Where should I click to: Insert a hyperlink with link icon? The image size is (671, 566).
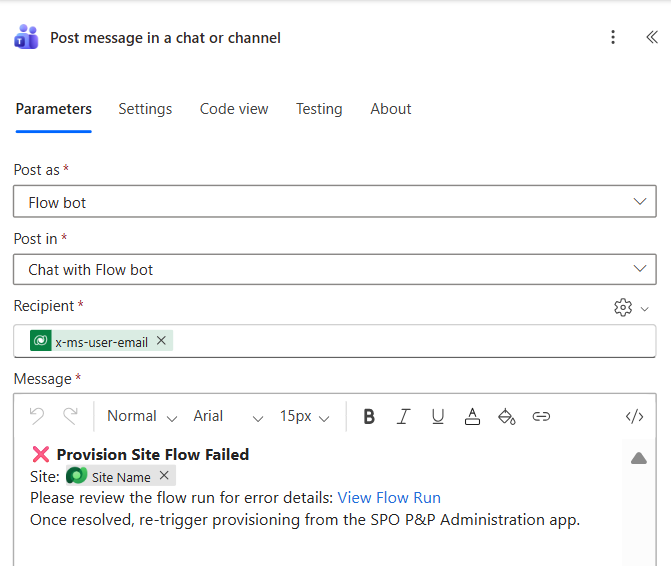[541, 416]
